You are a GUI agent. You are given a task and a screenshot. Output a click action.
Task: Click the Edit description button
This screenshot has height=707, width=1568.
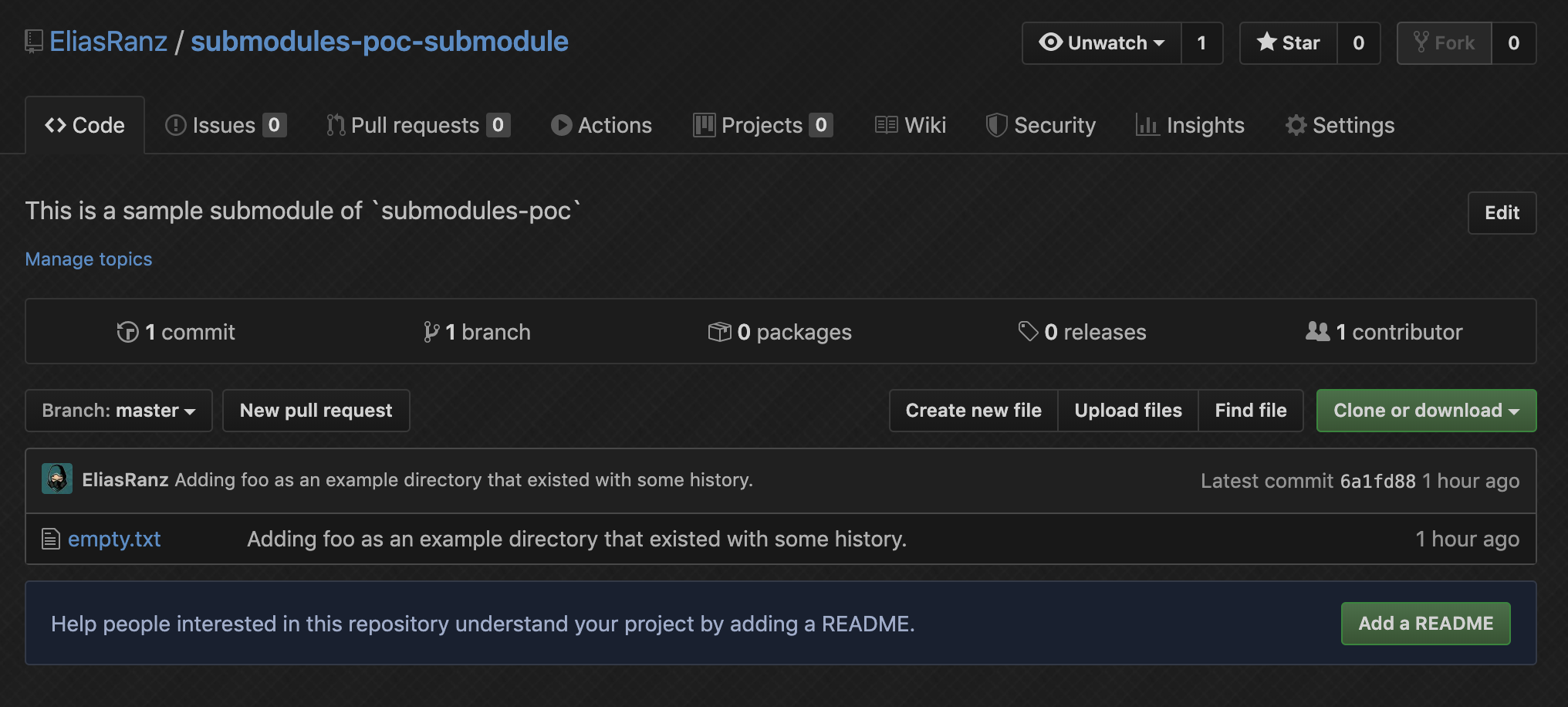[1502, 213]
